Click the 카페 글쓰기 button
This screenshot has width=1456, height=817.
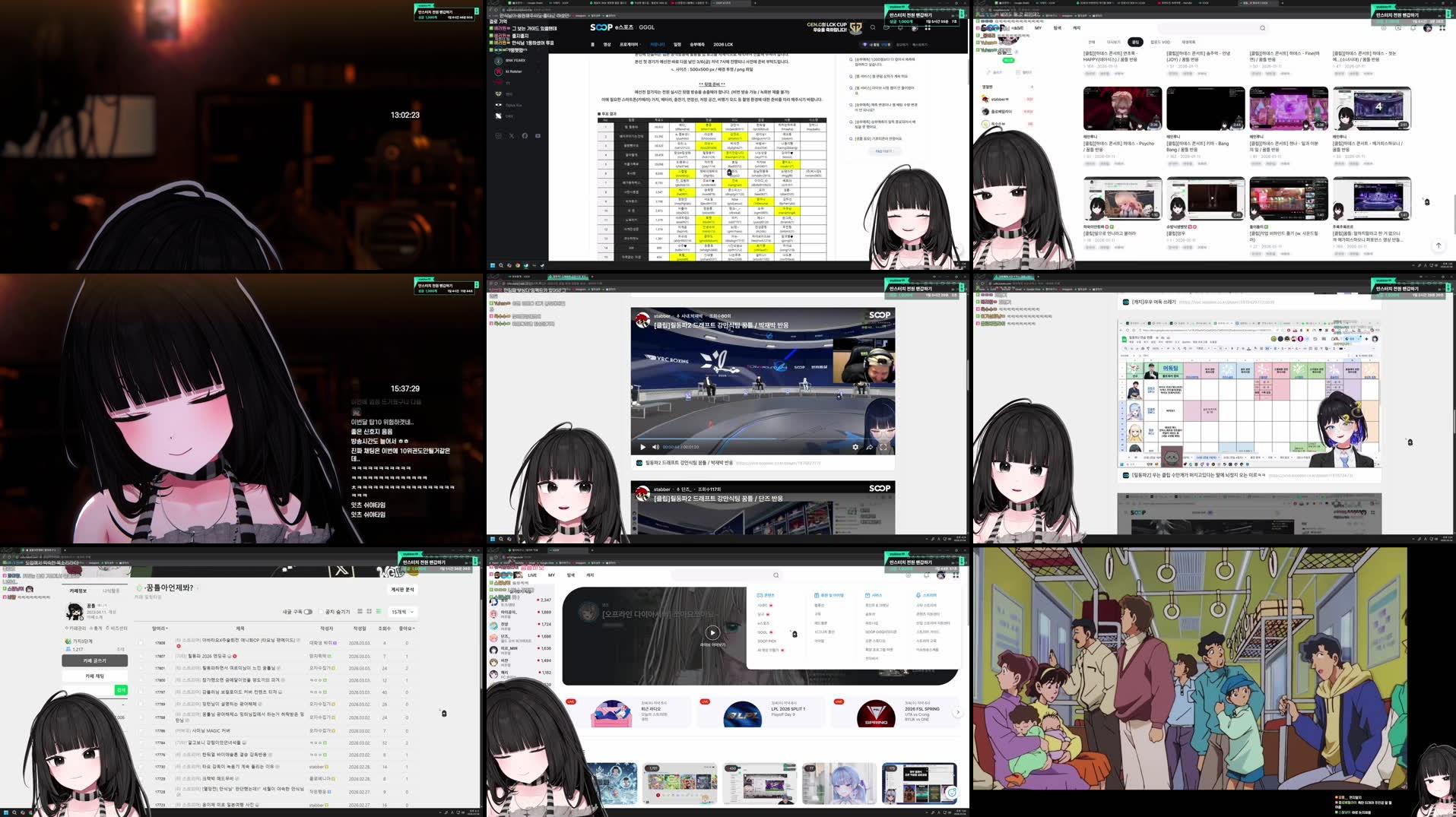point(94,660)
